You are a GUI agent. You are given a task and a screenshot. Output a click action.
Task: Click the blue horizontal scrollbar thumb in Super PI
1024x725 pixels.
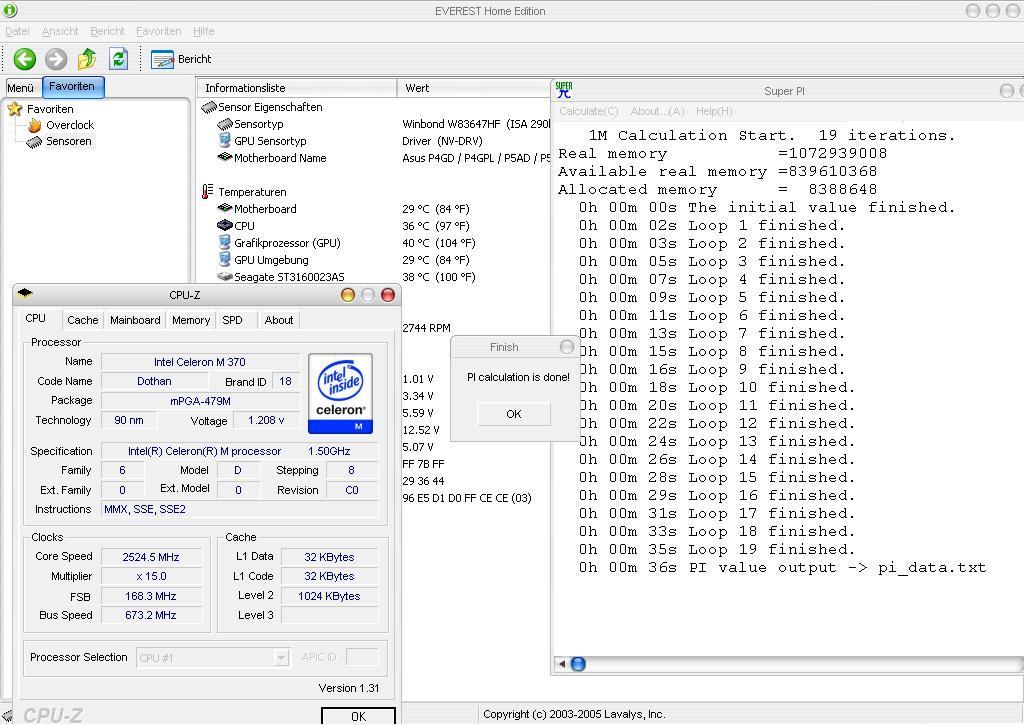point(579,664)
